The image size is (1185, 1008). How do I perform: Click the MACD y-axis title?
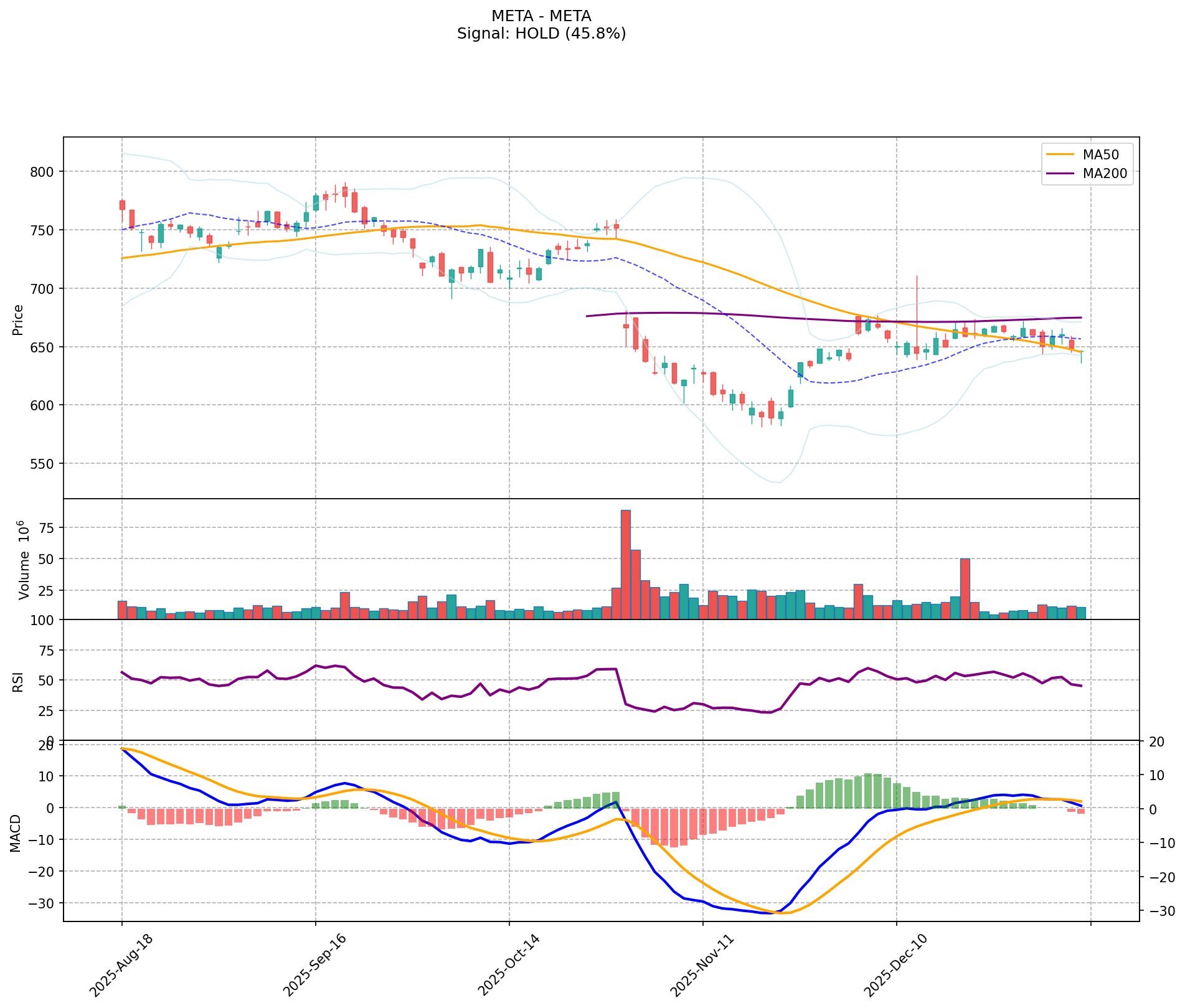pyautogui.click(x=16, y=832)
